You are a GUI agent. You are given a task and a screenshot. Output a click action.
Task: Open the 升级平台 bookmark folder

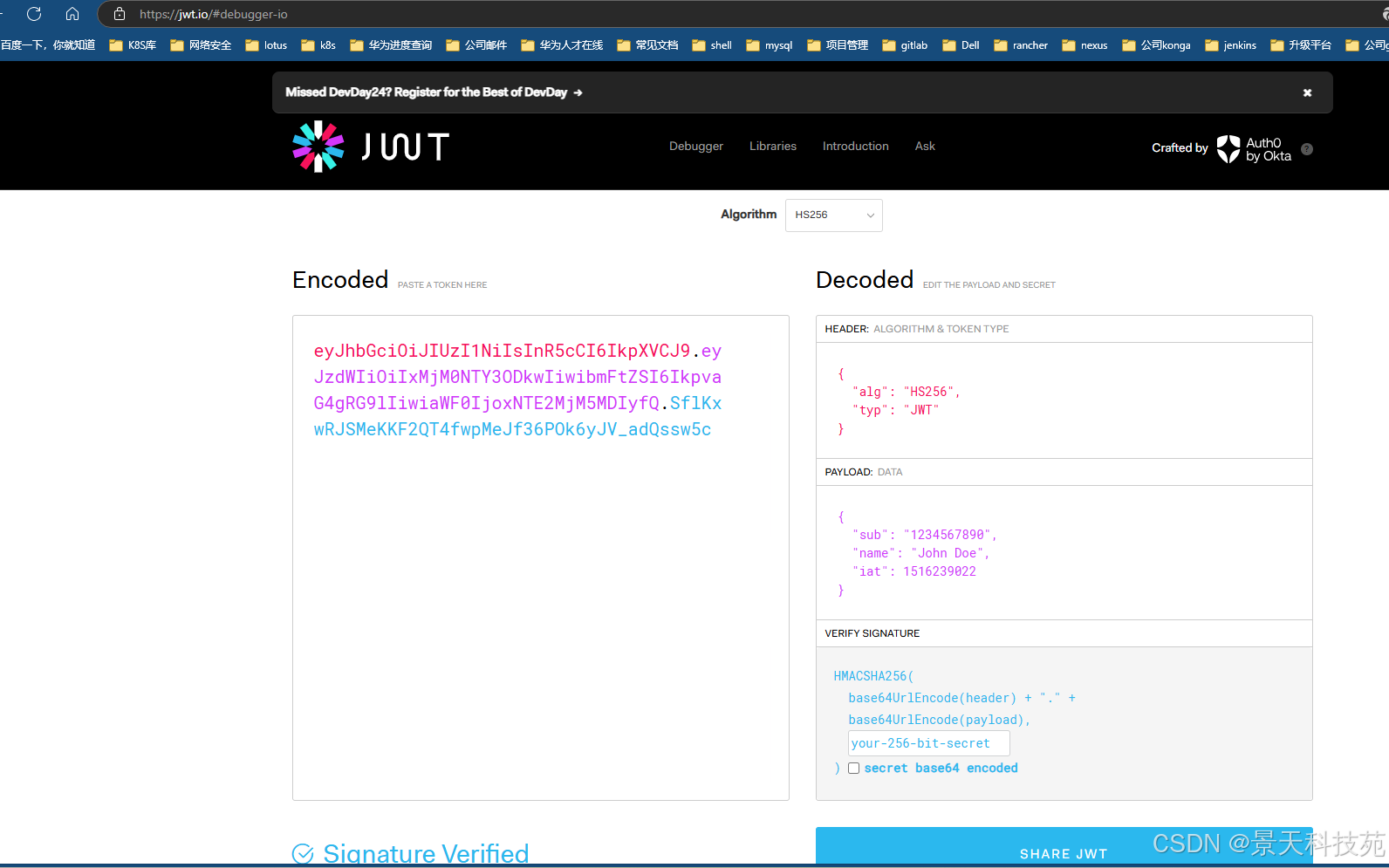[1301, 45]
